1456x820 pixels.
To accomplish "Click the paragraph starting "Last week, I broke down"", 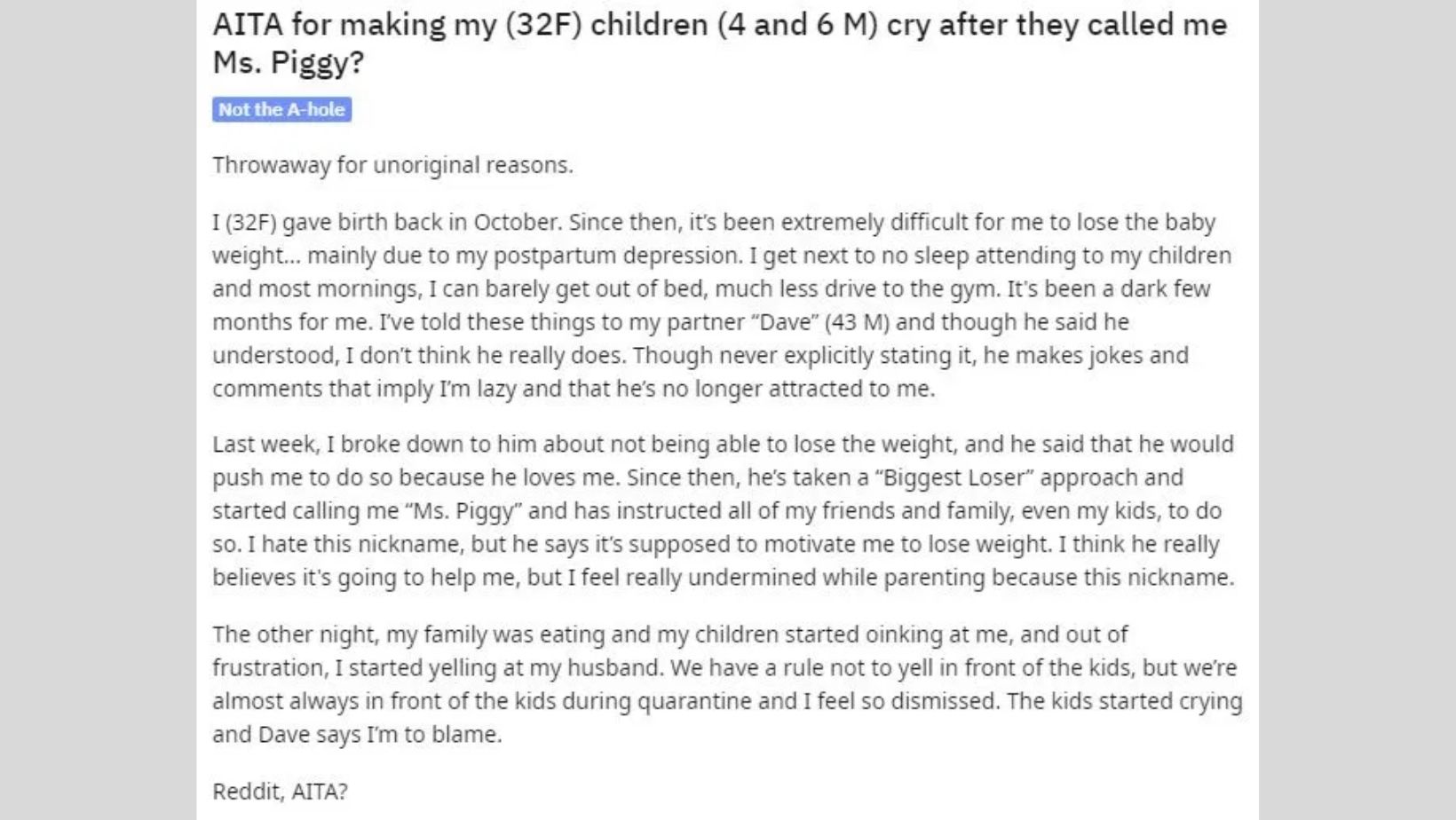I will point(723,510).
